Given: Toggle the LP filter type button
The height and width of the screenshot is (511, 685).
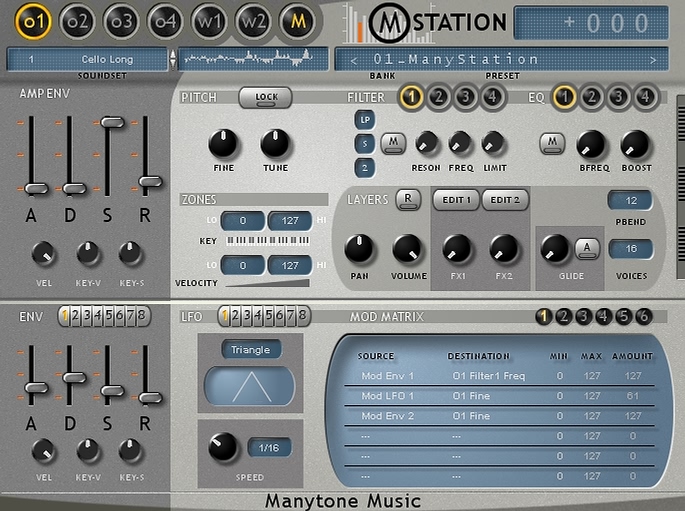Looking at the screenshot, I should (x=364, y=120).
